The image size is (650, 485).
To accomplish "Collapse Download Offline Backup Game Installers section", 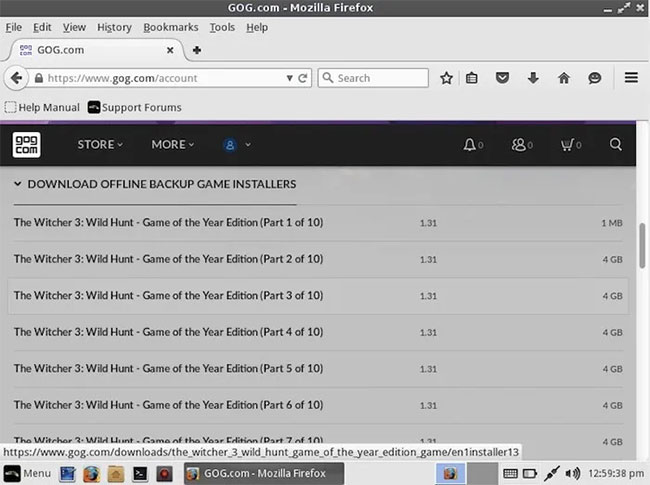I will coord(155,184).
